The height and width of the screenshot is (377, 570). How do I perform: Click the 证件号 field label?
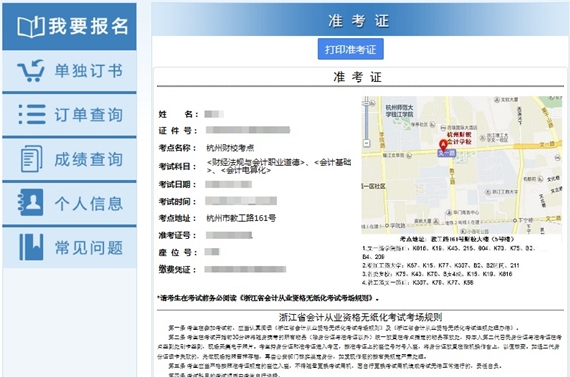click(178, 131)
